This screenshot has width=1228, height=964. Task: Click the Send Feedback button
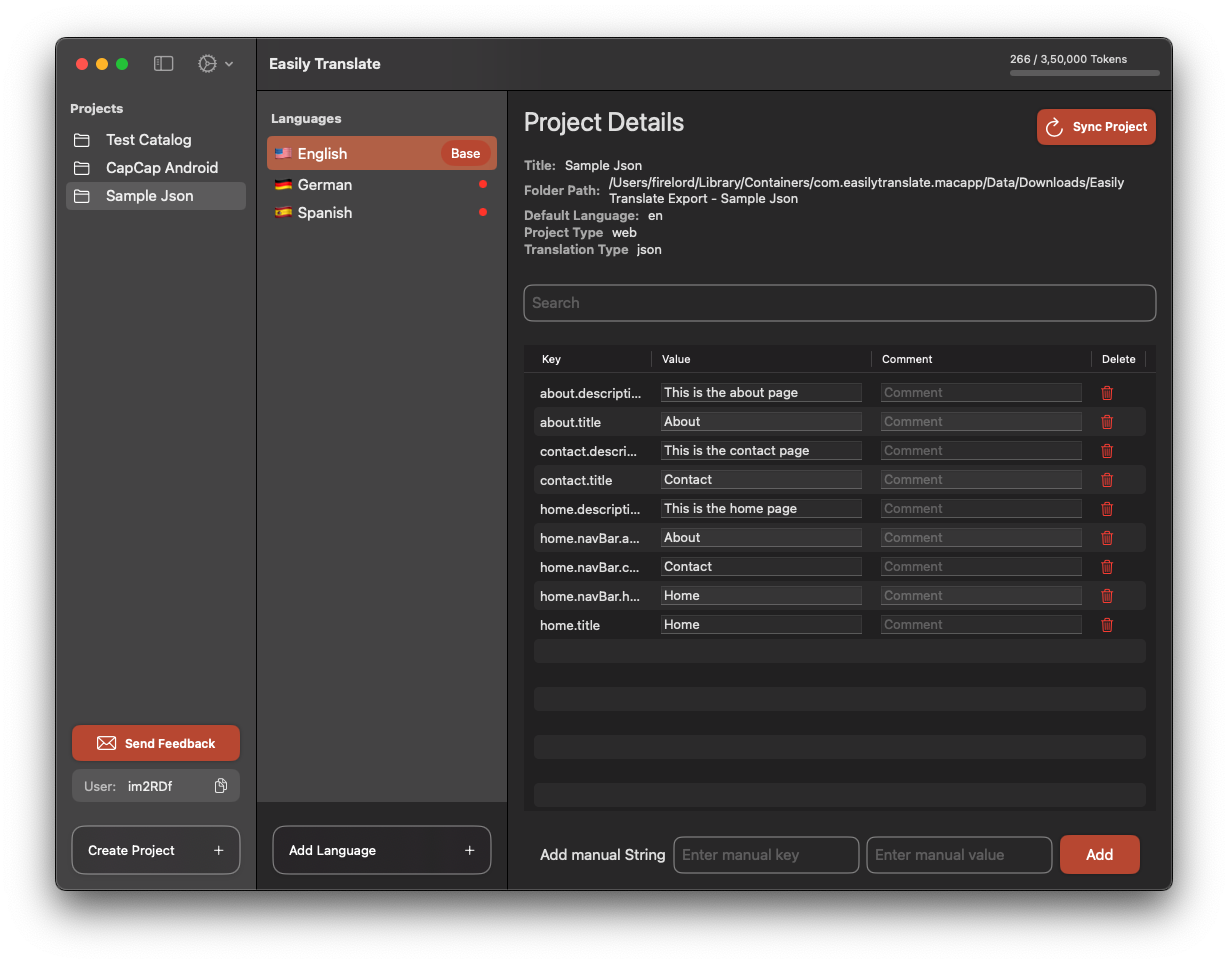click(156, 743)
